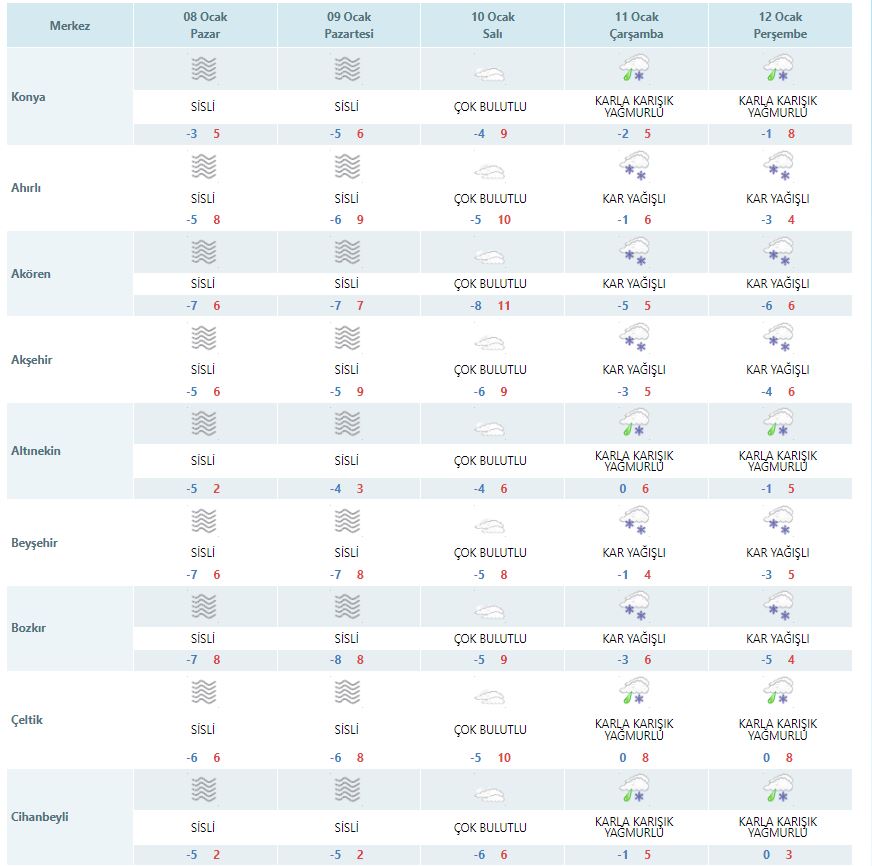The height and width of the screenshot is (866, 872).
Task: Click the Merkez column header
Action: click(70, 25)
